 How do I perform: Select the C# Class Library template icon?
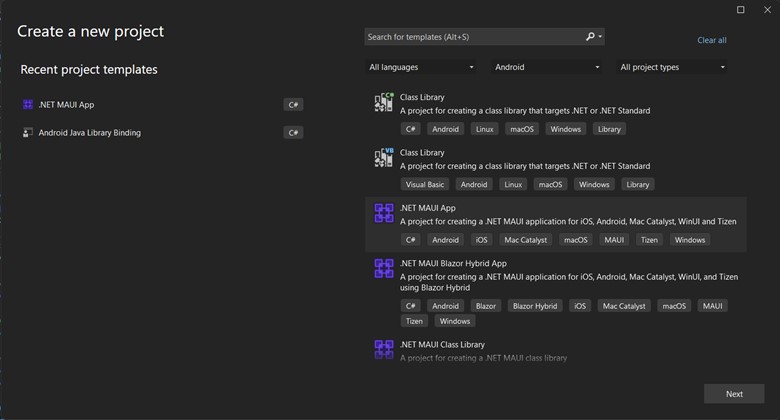pos(384,103)
